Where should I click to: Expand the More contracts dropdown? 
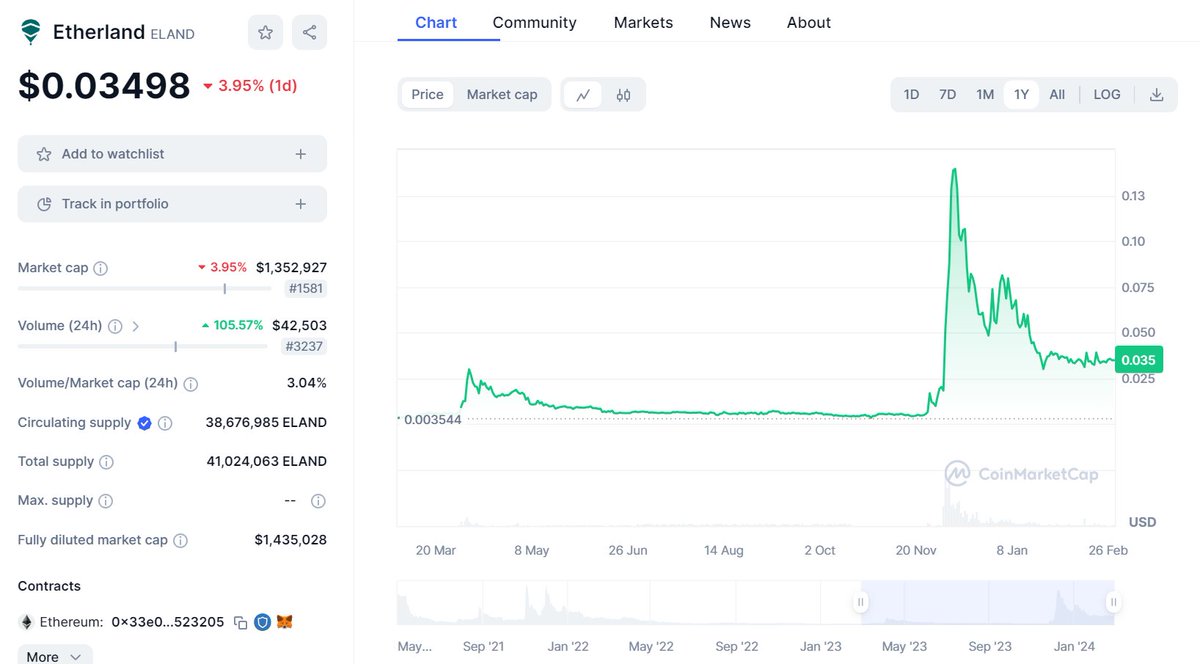[55, 656]
